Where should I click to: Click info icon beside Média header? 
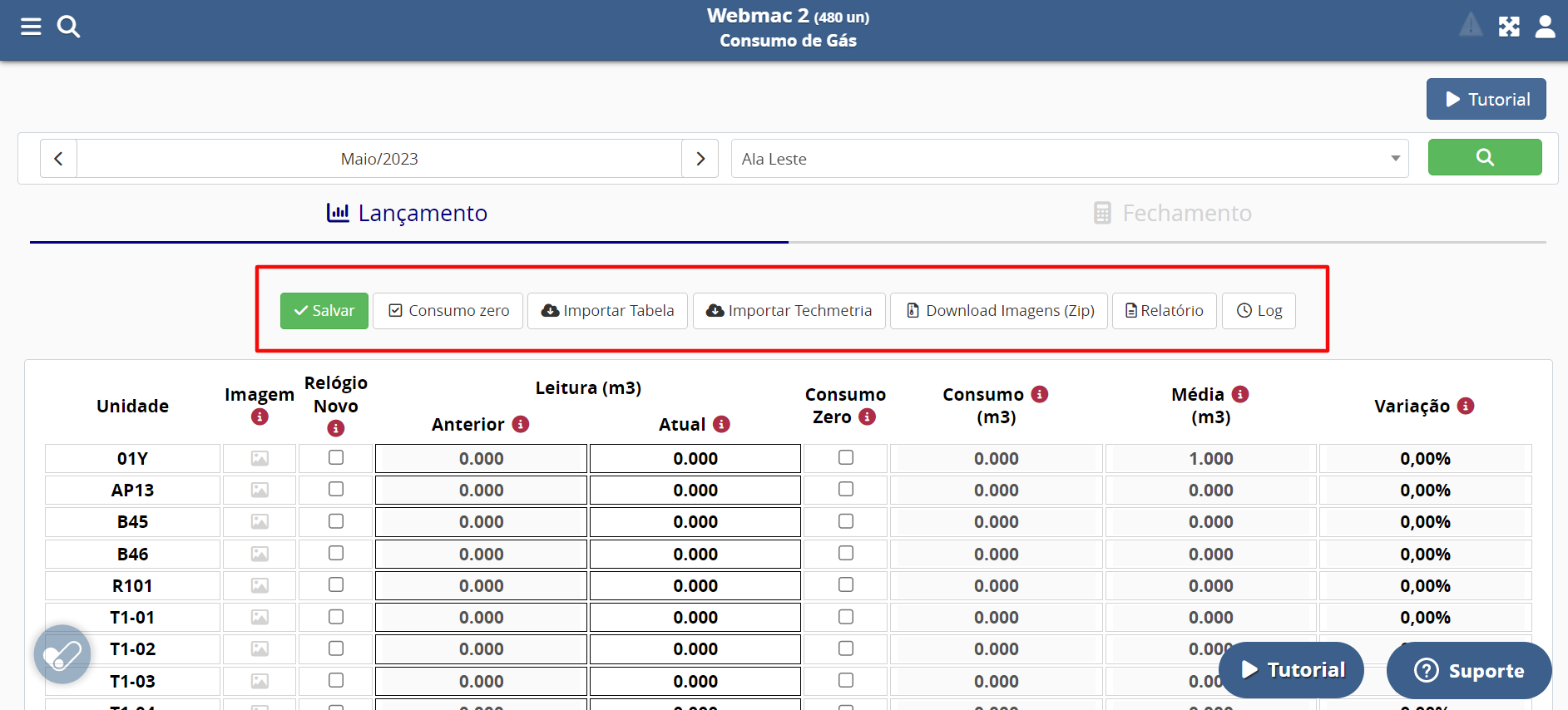coord(1240,394)
